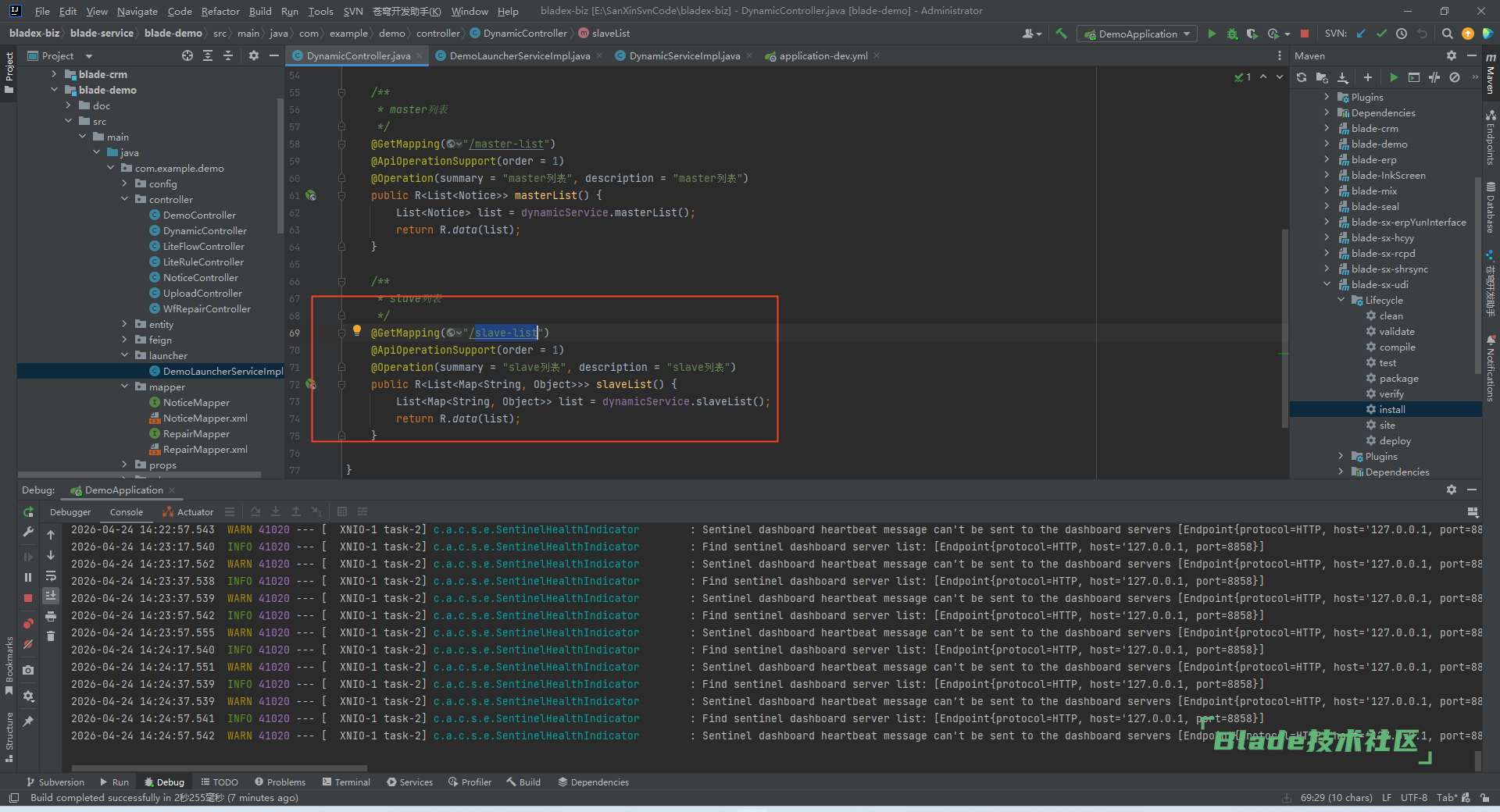Click the camera thread dump icon
Image resolution: width=1500 pixels, height=812 pixels.
point(28,670)
